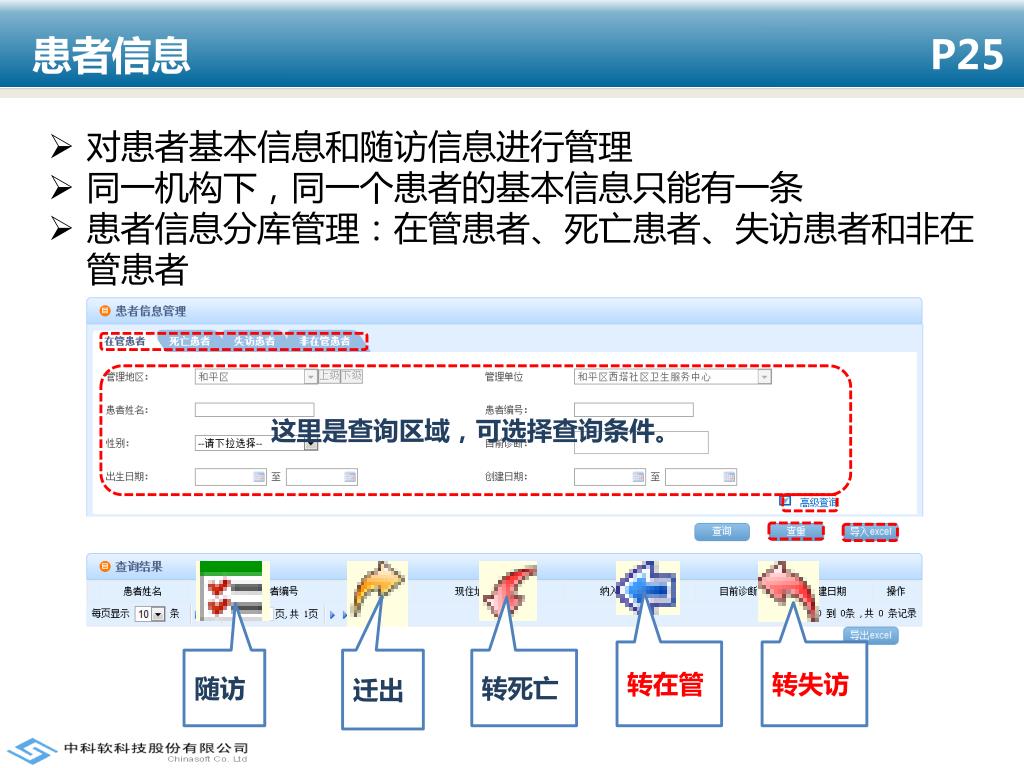This screenshot has height=768, width=1024.
Task: Click the 目前诊断 column header in results
Action: 737,591
